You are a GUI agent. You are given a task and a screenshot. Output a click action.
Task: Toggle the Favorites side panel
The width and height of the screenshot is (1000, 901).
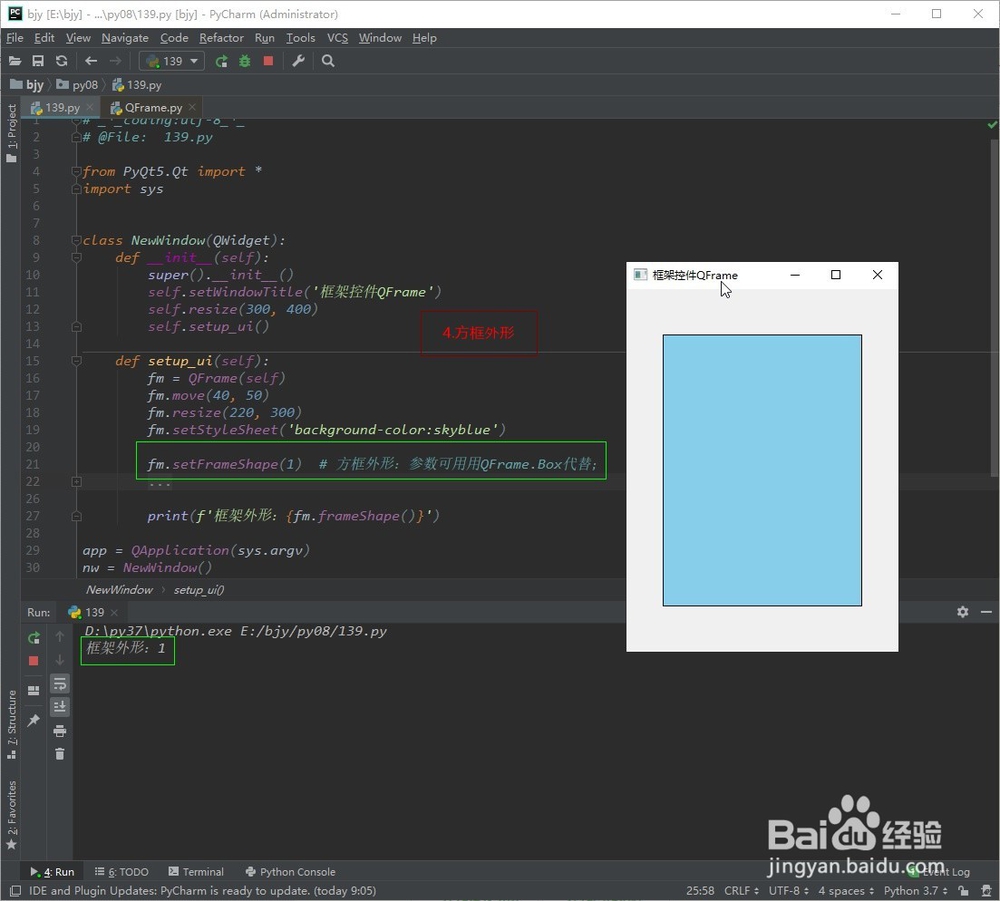coord(11,814)
